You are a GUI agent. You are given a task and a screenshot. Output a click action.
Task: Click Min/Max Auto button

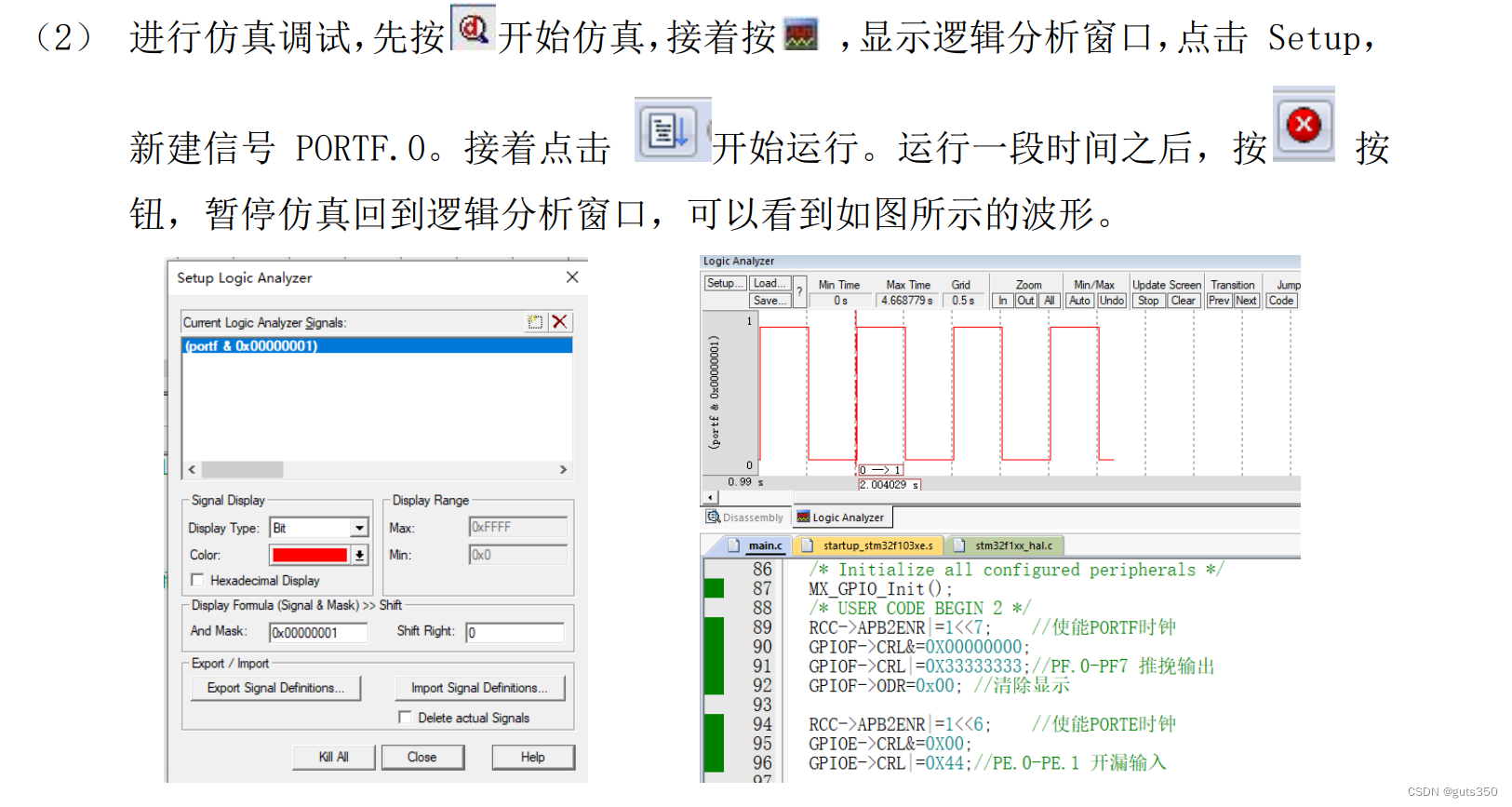tap(1079, 301)
